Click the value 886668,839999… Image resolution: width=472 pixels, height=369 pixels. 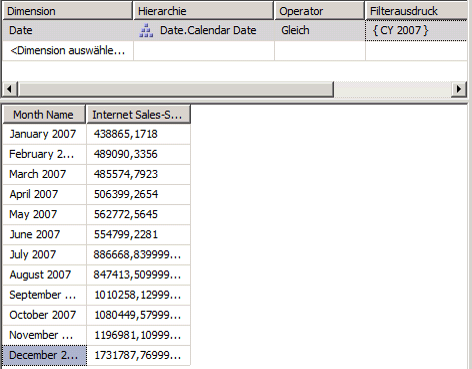pyautogui.click(x=138, y=255)
